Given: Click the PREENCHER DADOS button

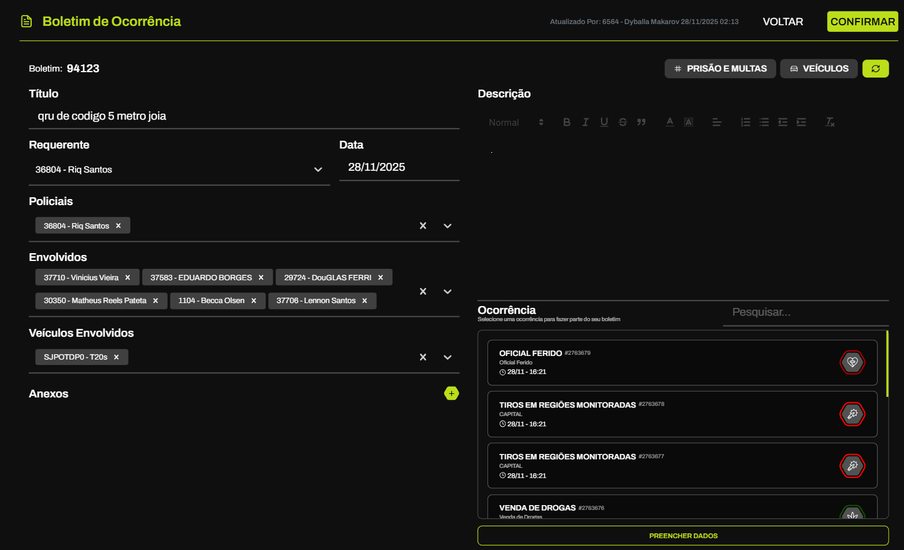Looking at the screenshot, I should (x=683, y=536).
